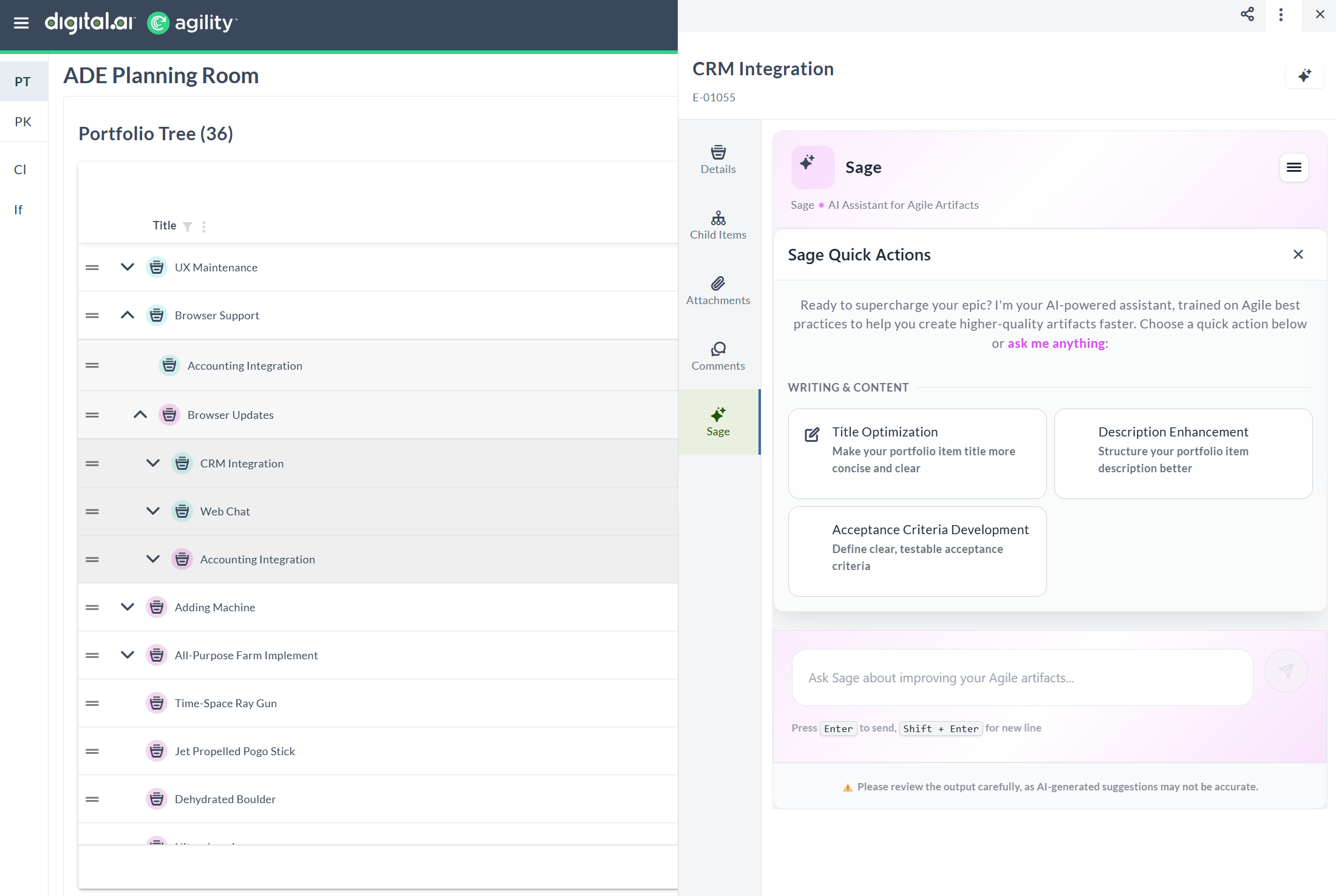The image size is (1336, 896).
Task: Open the main hamburger menu
Action: 21,23
